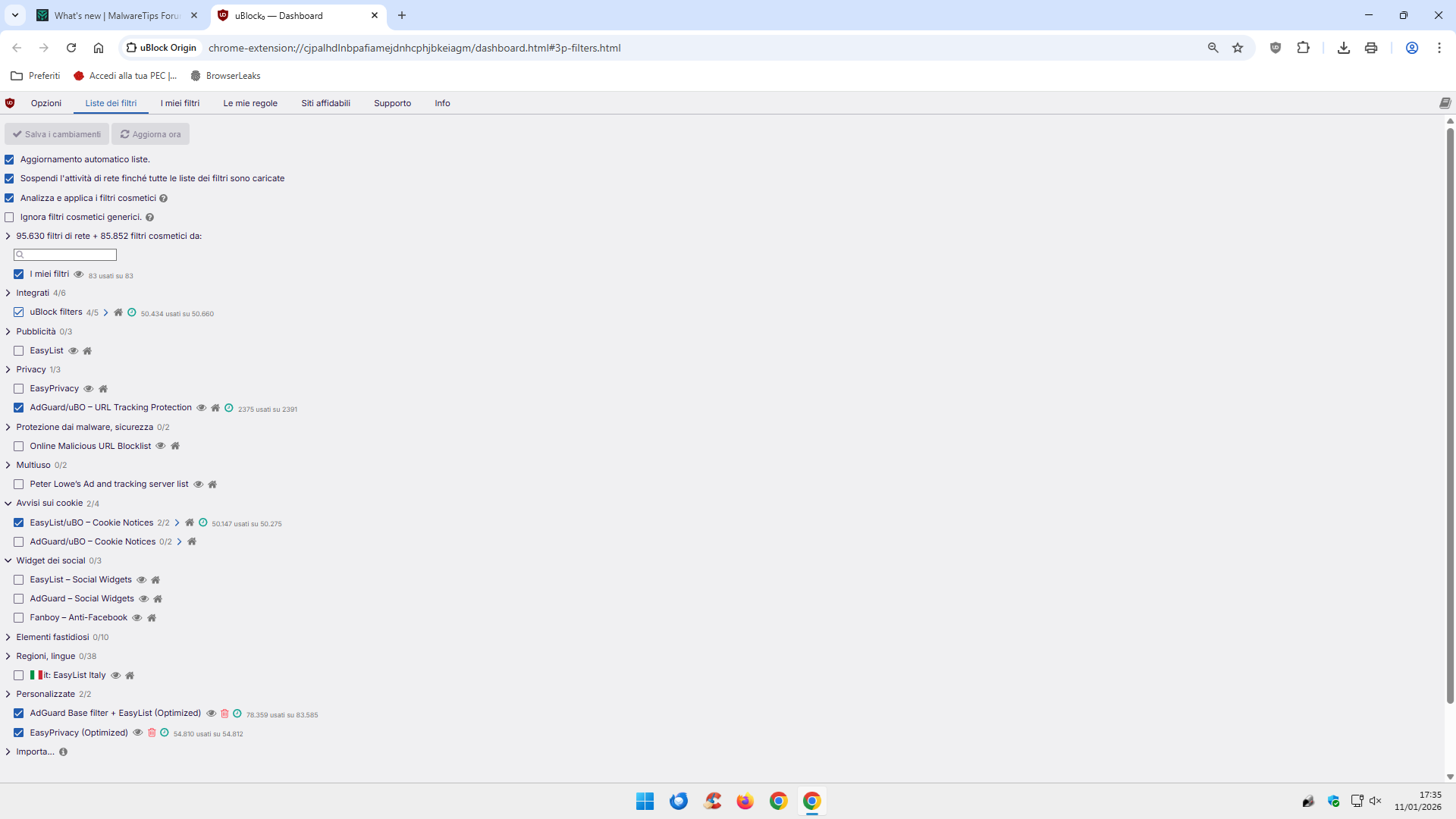This screenshot has height=819, width=1456.
Task: Expand the Privacy section
Action: [x=8, y=370]
